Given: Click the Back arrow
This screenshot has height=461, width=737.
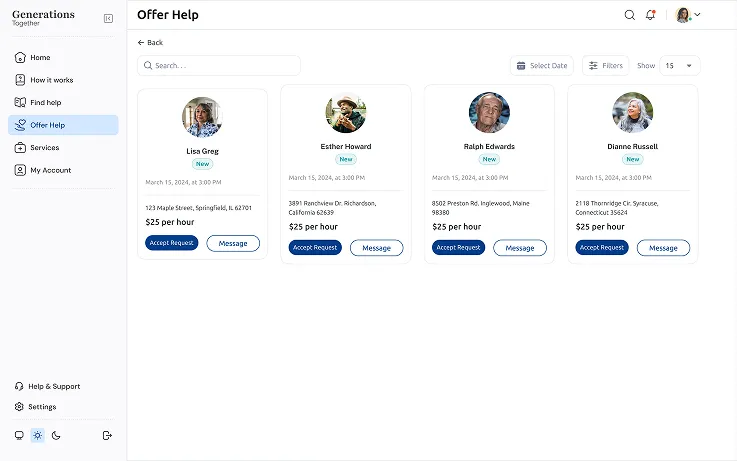Looking at the screenshot, I should click(x=141, y=43).
